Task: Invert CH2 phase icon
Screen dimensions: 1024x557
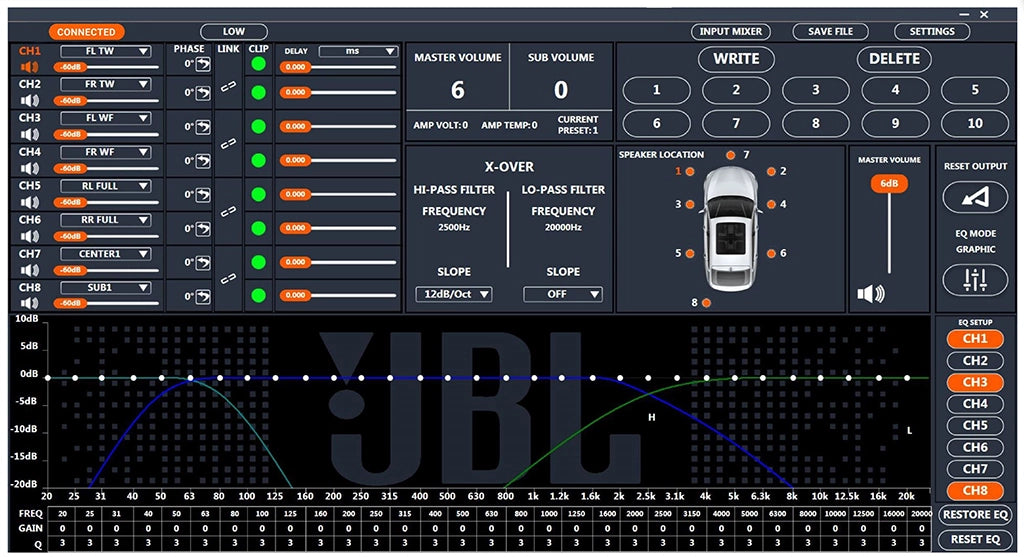Action: pos(204,93)
